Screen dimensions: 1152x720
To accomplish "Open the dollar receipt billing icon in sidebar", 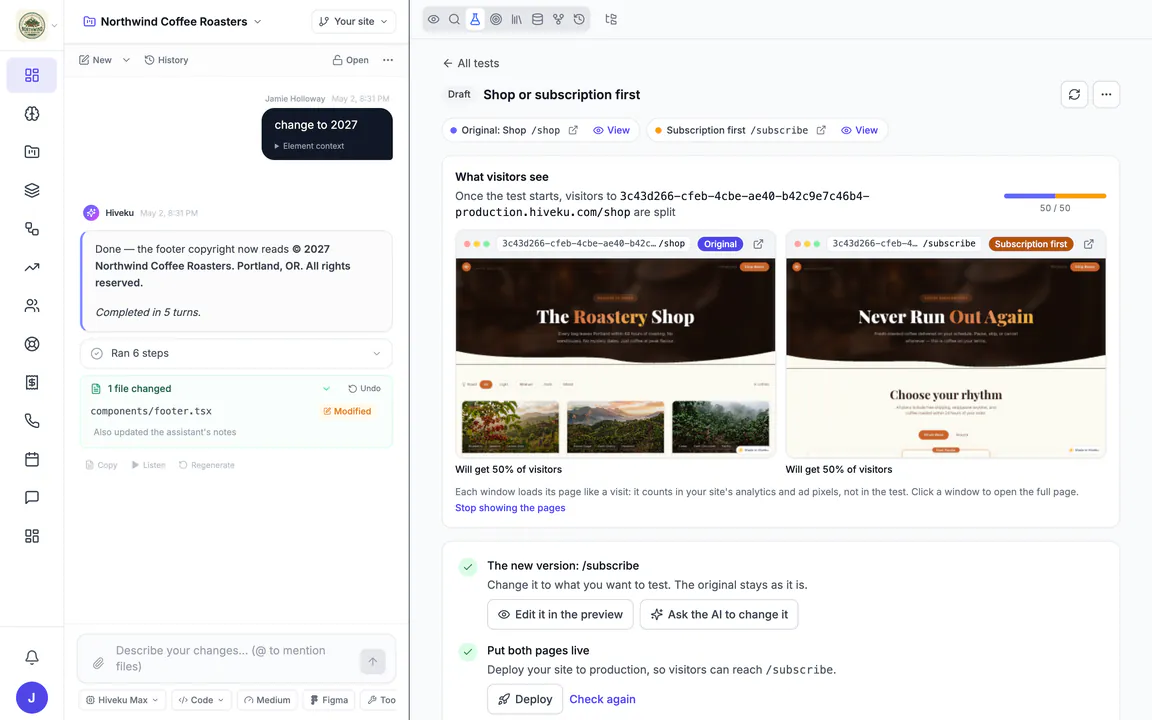I will 32,382.
